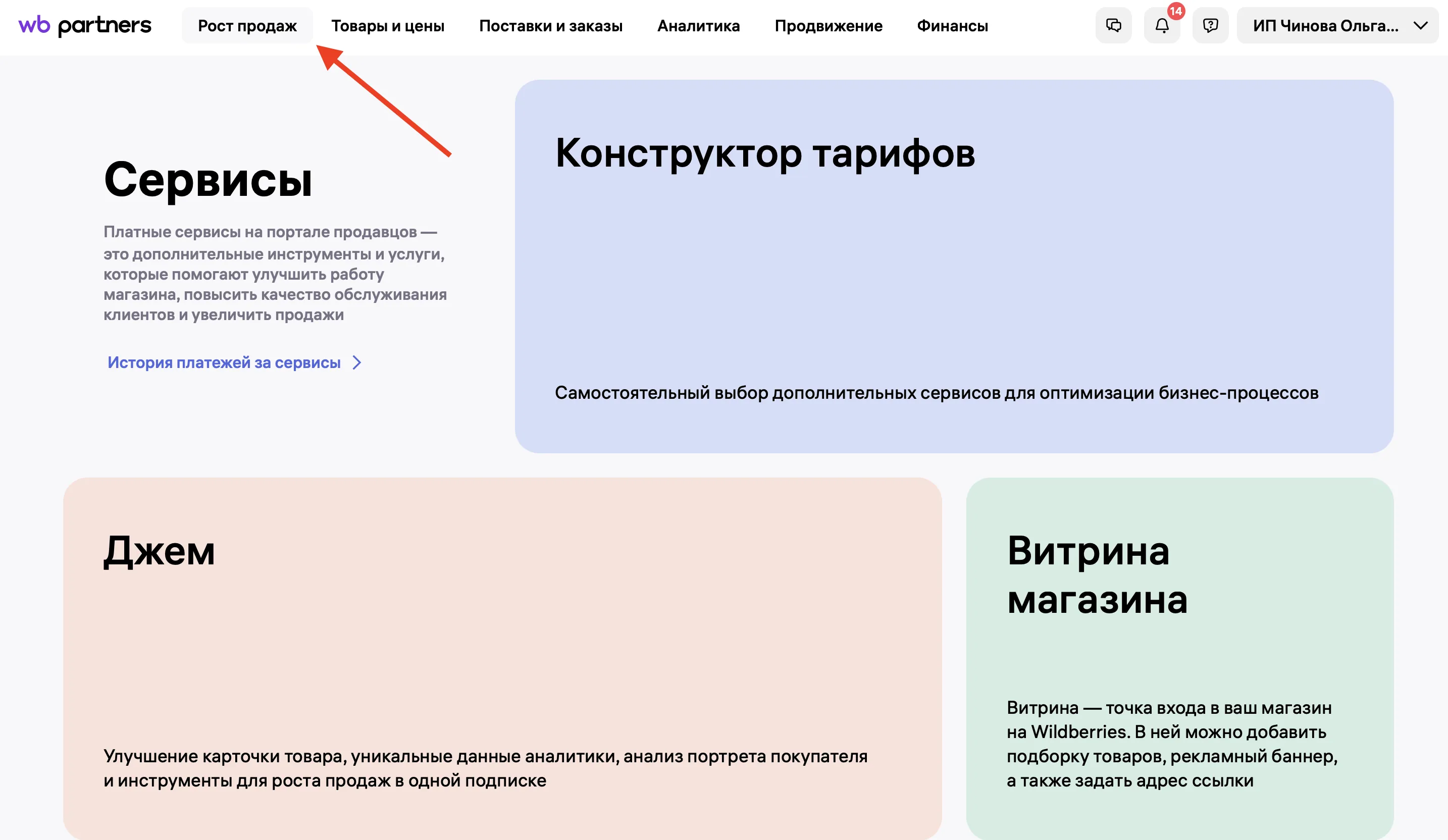Click the Джем card description text

(485, 768)
